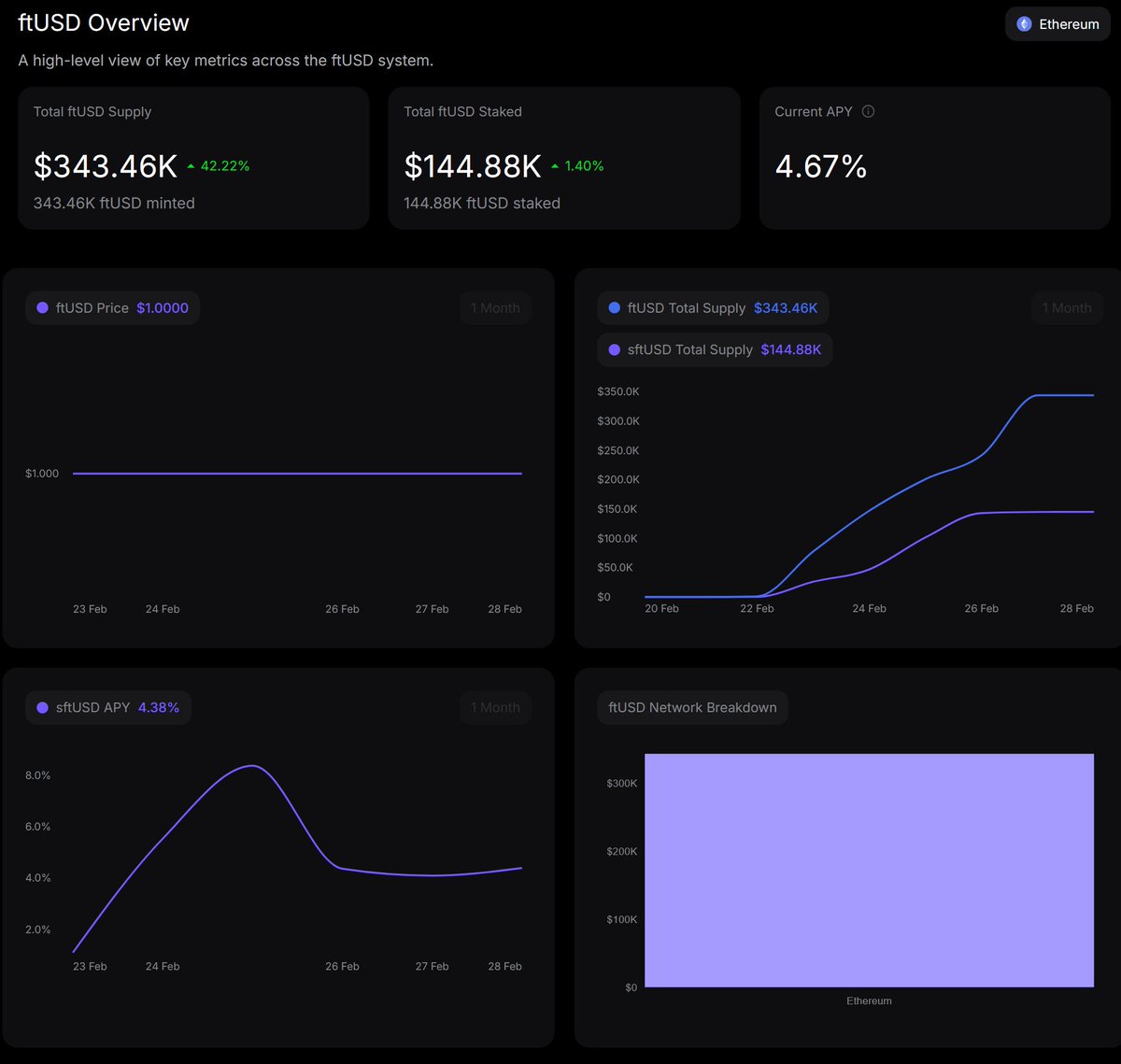1121x1064 pixels.
Task: Click the Ethereum logo icon
Action: [1024, 24]
